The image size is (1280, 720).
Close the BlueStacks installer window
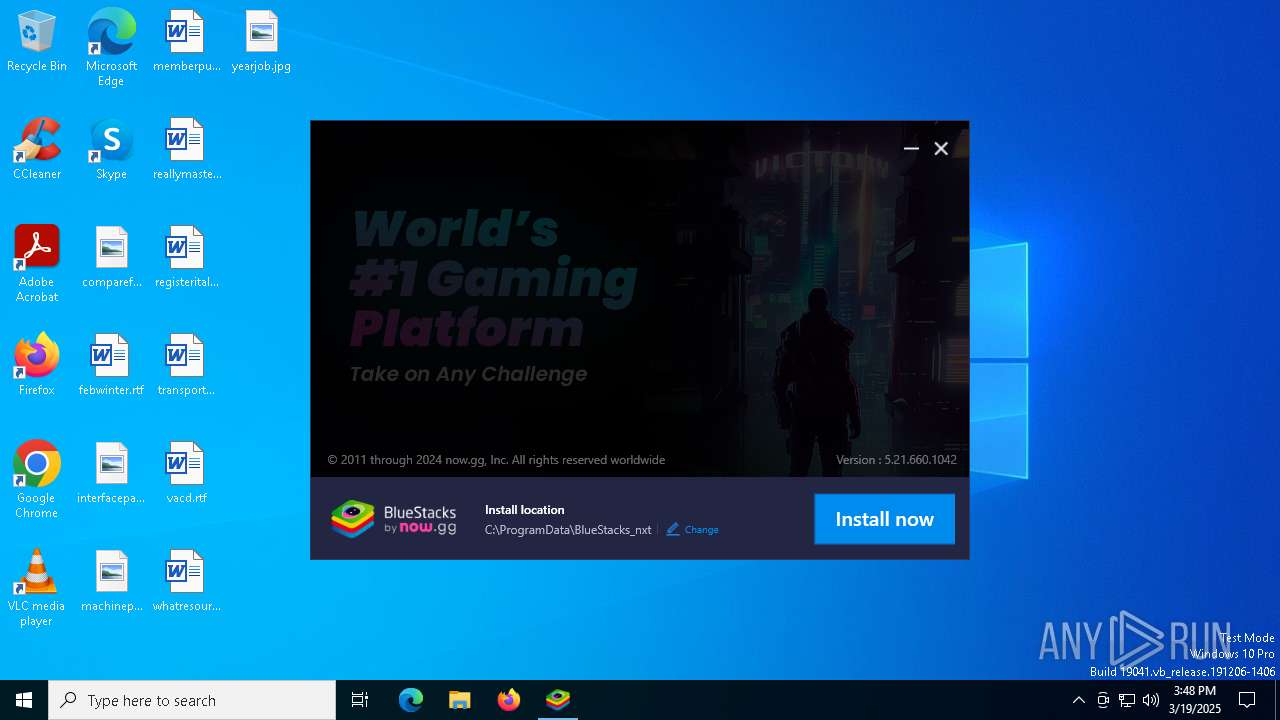pyautogui.click(x=941, y=148)
